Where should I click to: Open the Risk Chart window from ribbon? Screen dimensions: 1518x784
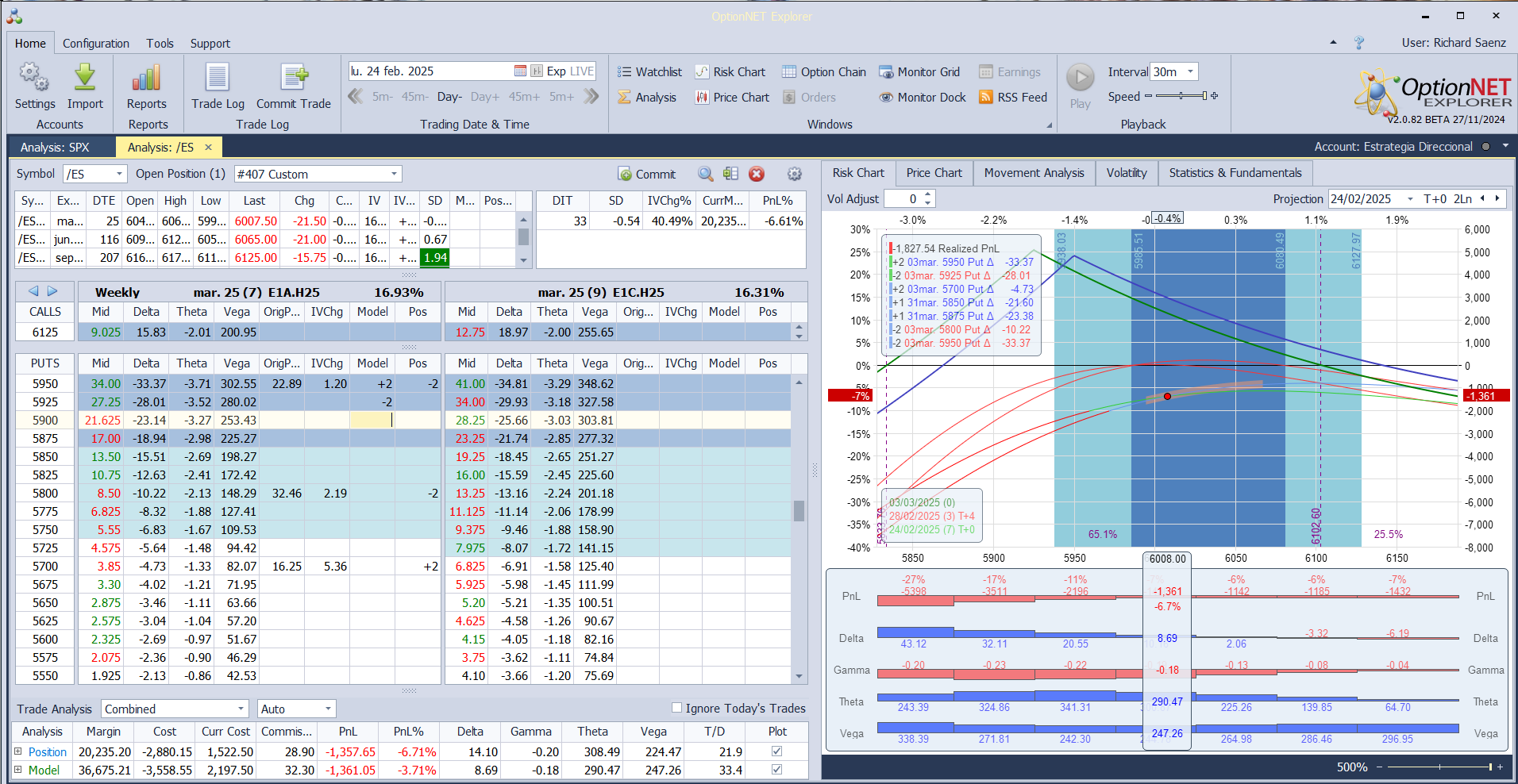point(730,72)
